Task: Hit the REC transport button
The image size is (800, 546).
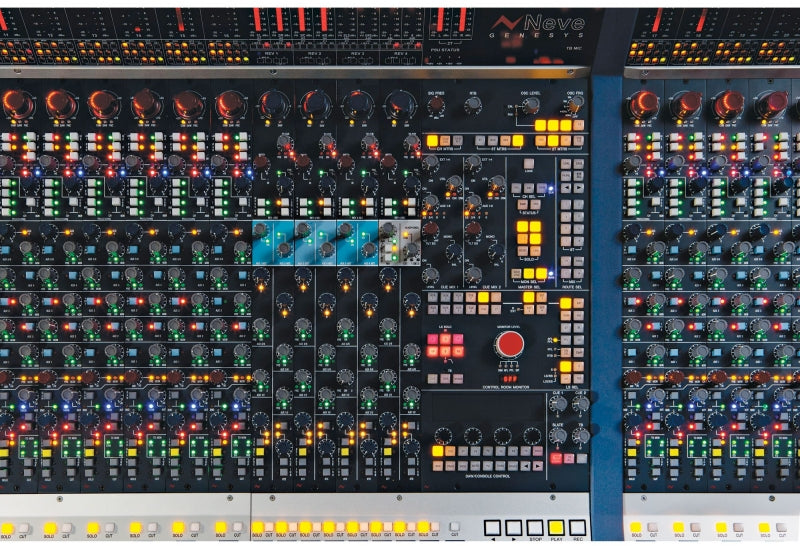Action: pyautogui.click(x=577, y=527)
